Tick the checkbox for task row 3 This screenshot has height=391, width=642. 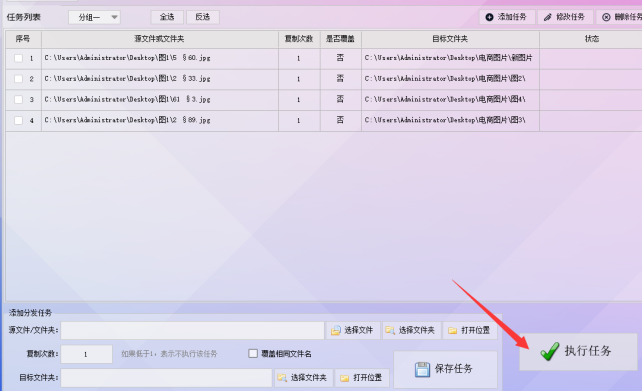tap(18, 99)
